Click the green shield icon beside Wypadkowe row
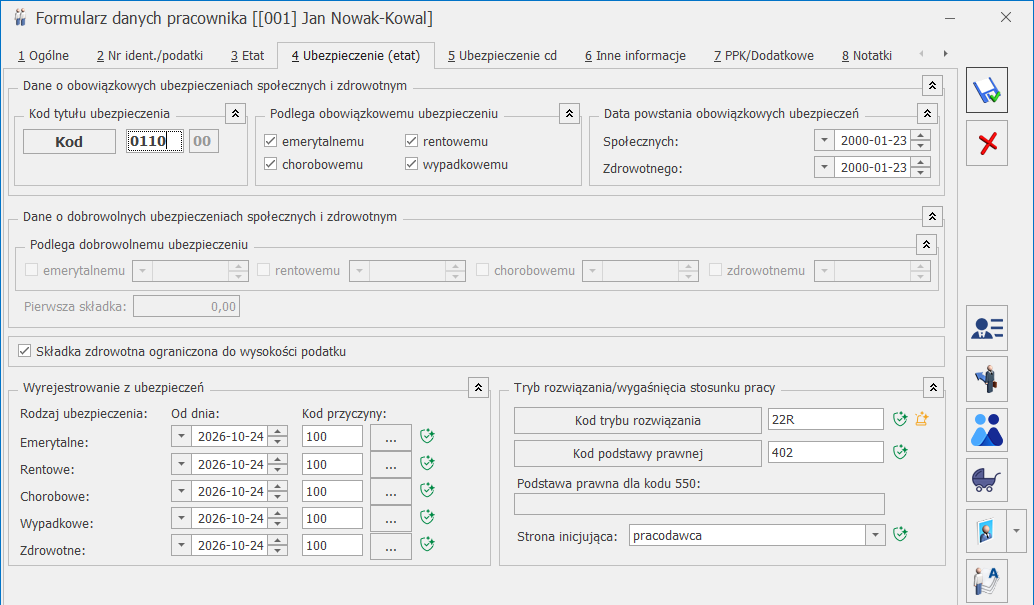 tap(427, 517)
